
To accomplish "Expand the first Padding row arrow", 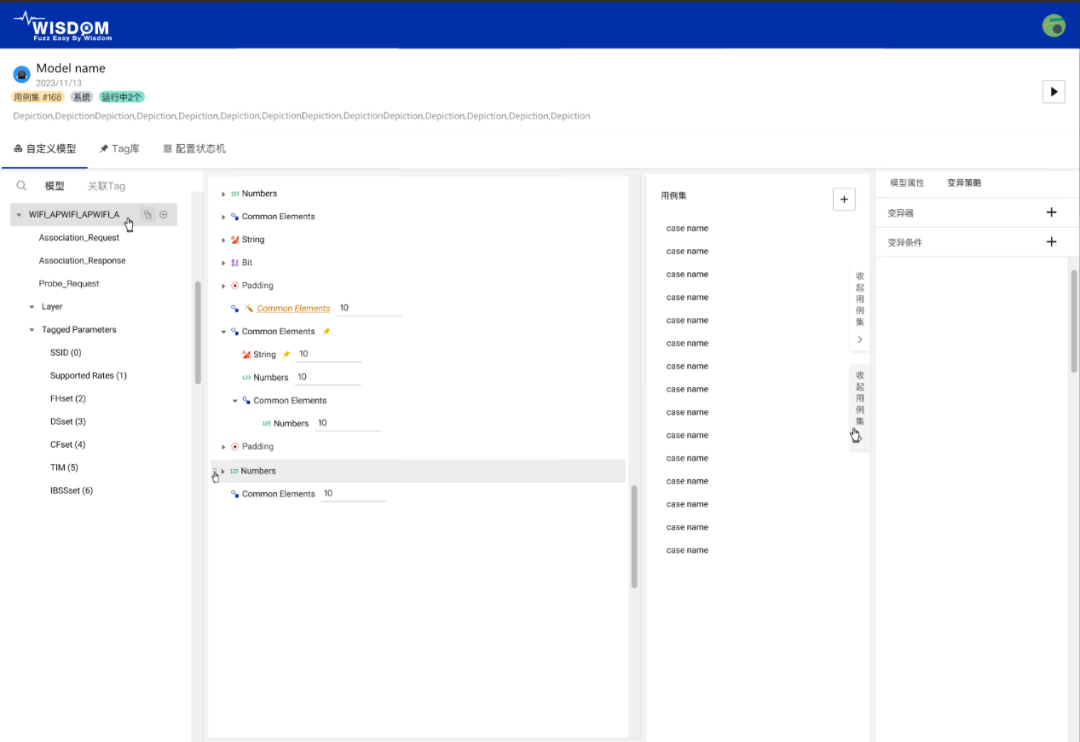I will click(223, 285).
